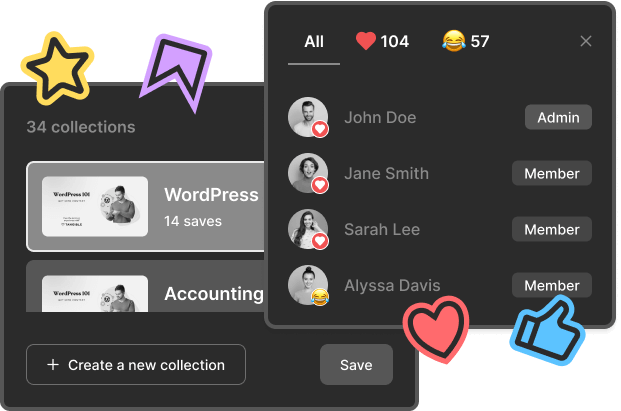Select the laughing emoji tab with 57
The width and height of the screenshot is (621, 411).
click(466, 41)
